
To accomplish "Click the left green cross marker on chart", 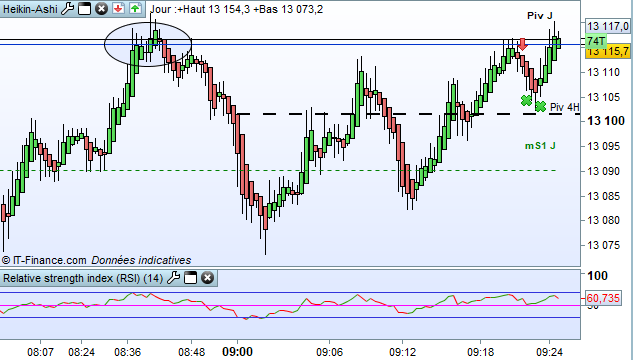I will click(526, 100).
